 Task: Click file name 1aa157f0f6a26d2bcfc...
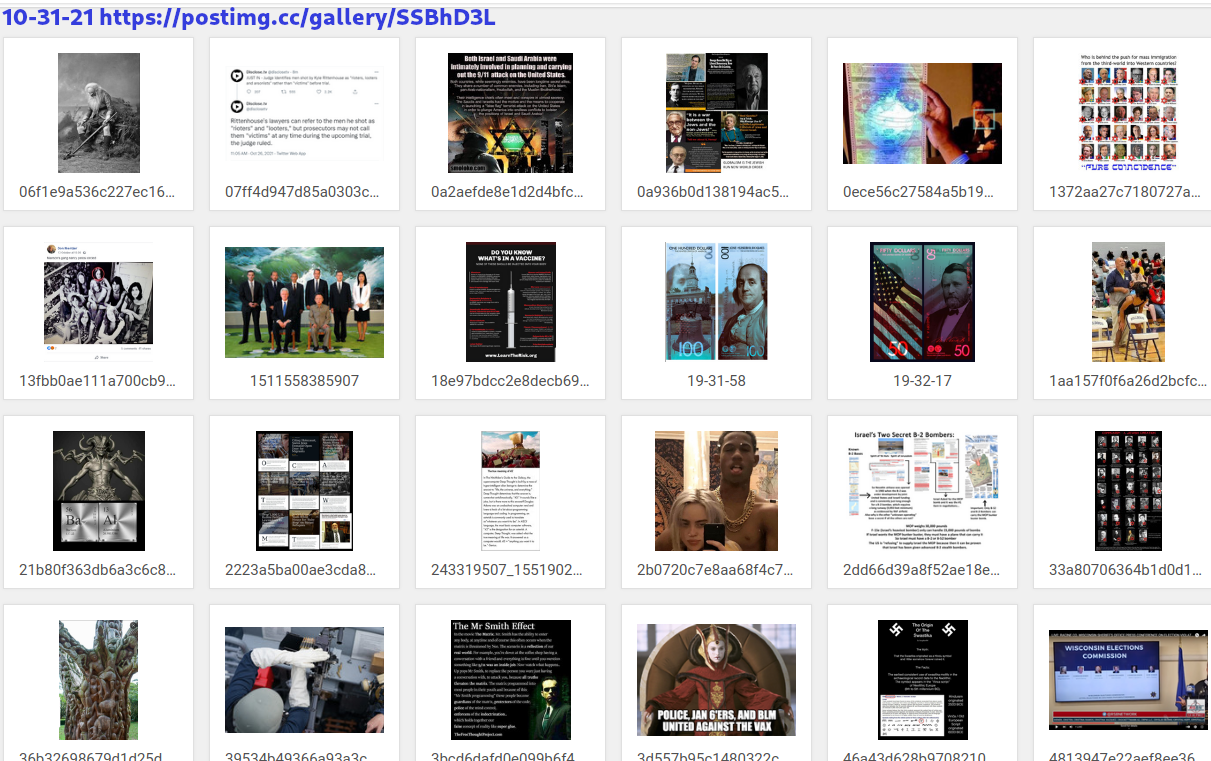[1129, 381]
